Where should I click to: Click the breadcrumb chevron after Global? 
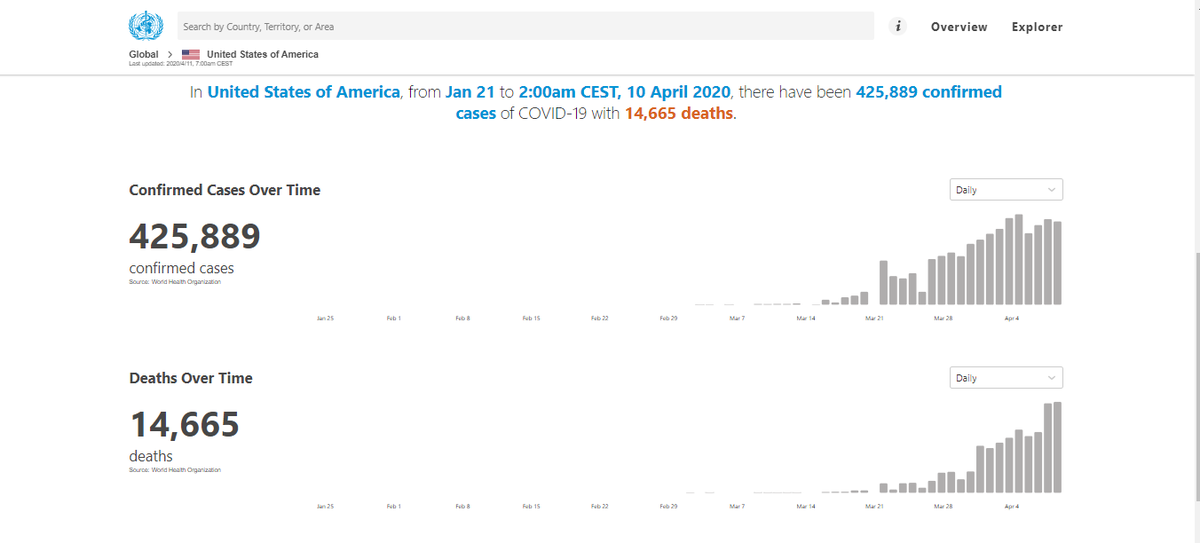(170, 54)
